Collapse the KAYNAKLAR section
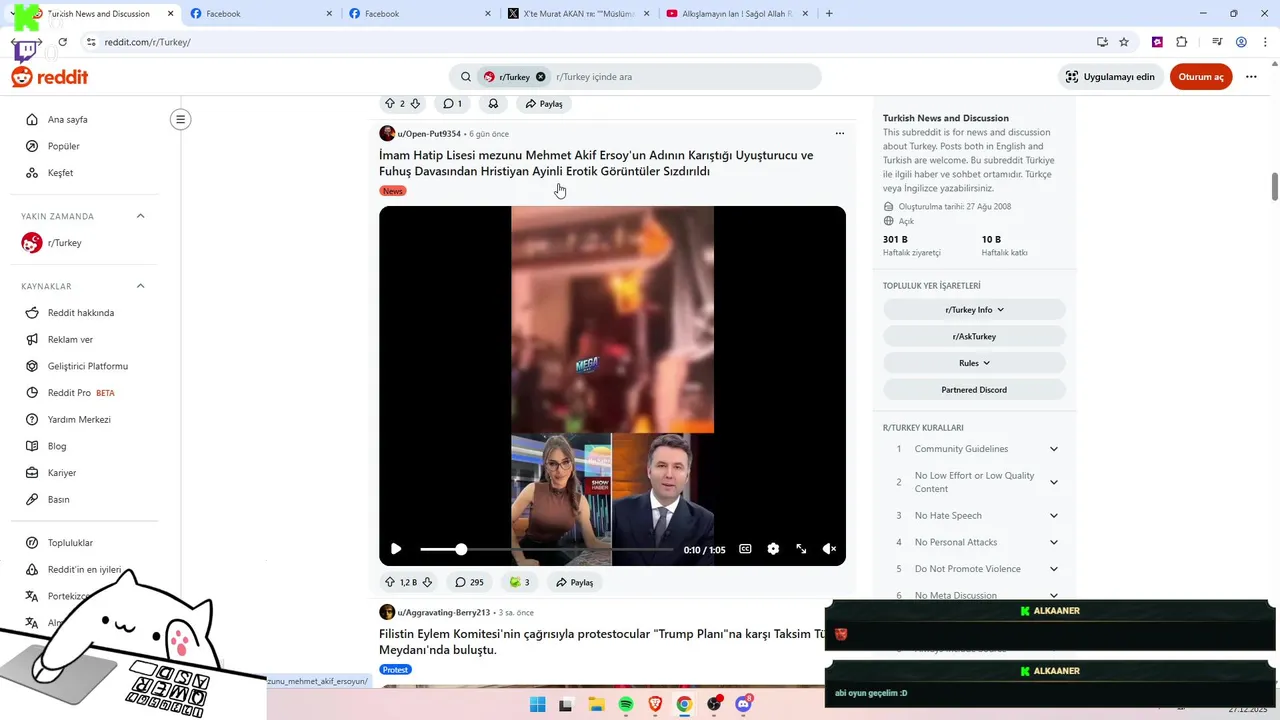The image size is (1280, 720). [140, 286]
